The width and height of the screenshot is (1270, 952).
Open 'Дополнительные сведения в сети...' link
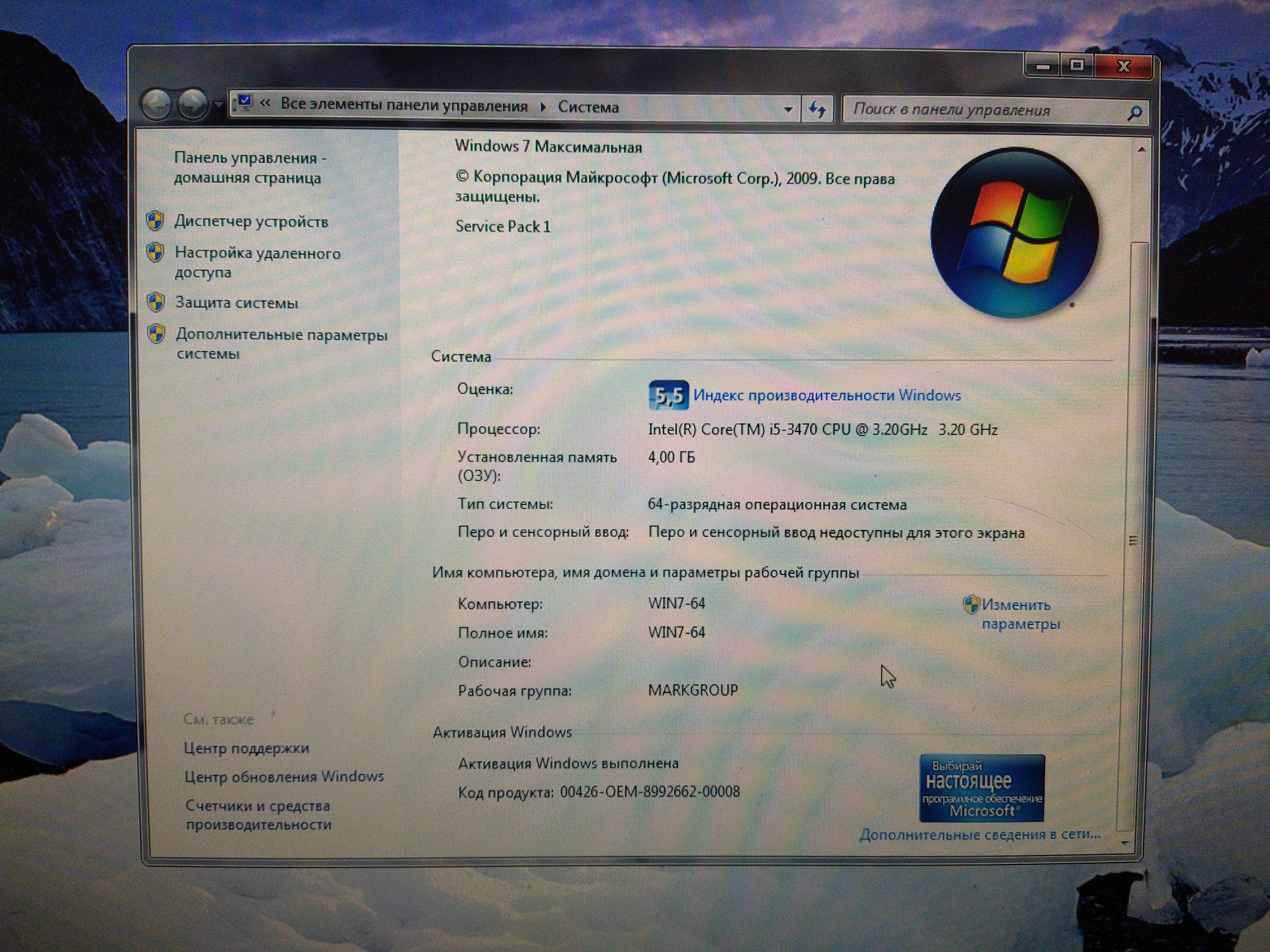980,835
